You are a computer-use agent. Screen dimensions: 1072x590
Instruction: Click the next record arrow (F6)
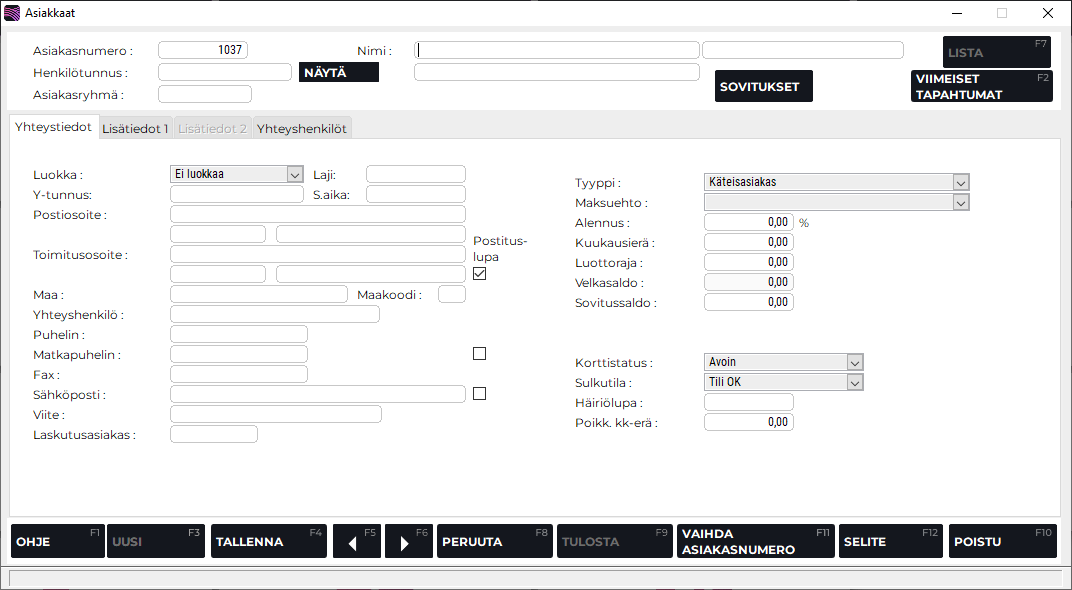(x=408, y=541)
